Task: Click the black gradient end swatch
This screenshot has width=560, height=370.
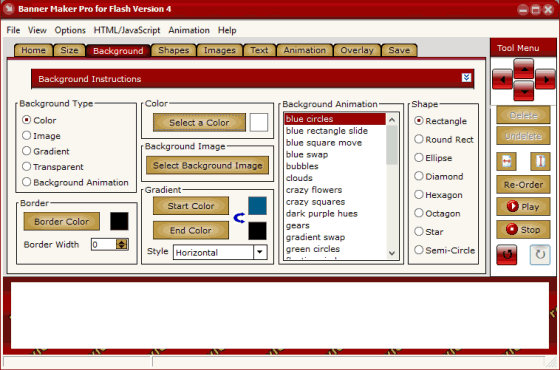Action: coord(257,231)
